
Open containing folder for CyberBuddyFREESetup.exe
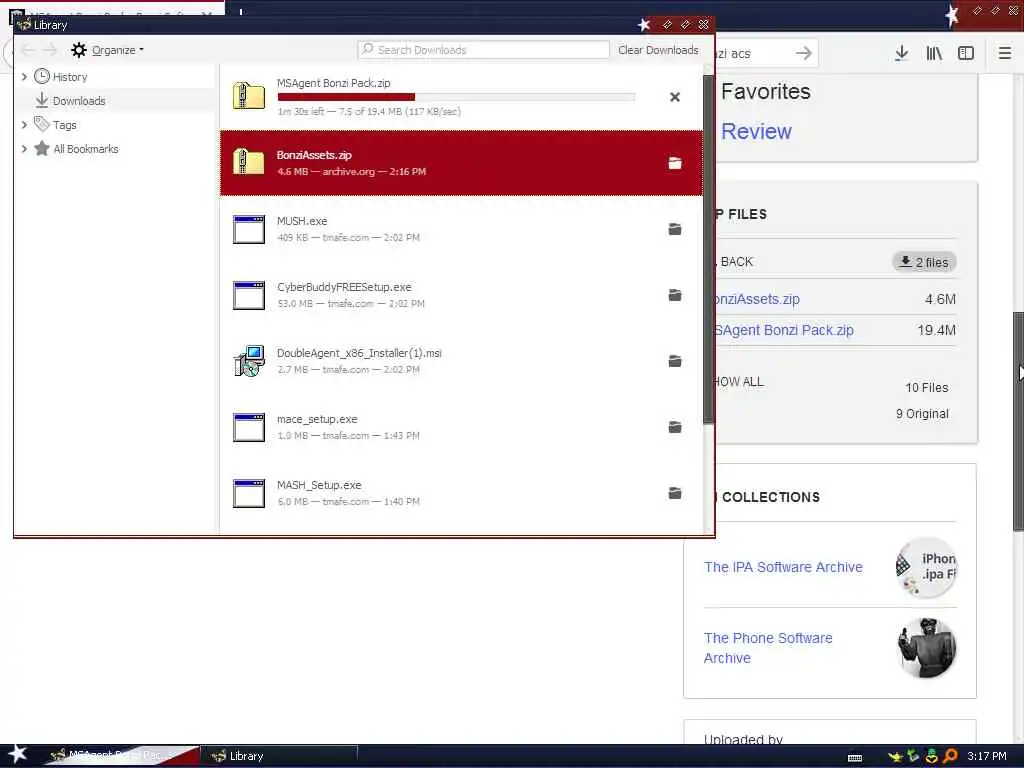[x=675, y=295]
